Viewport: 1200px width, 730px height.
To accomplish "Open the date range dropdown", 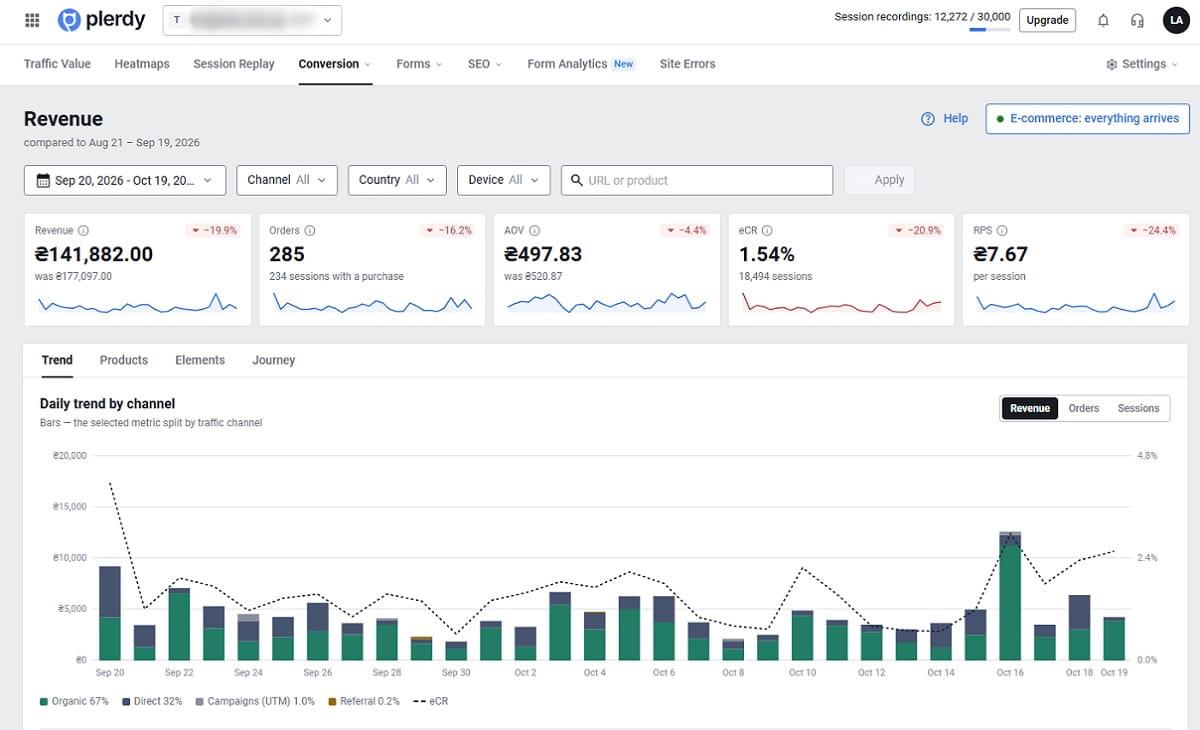I will [125, 181].
